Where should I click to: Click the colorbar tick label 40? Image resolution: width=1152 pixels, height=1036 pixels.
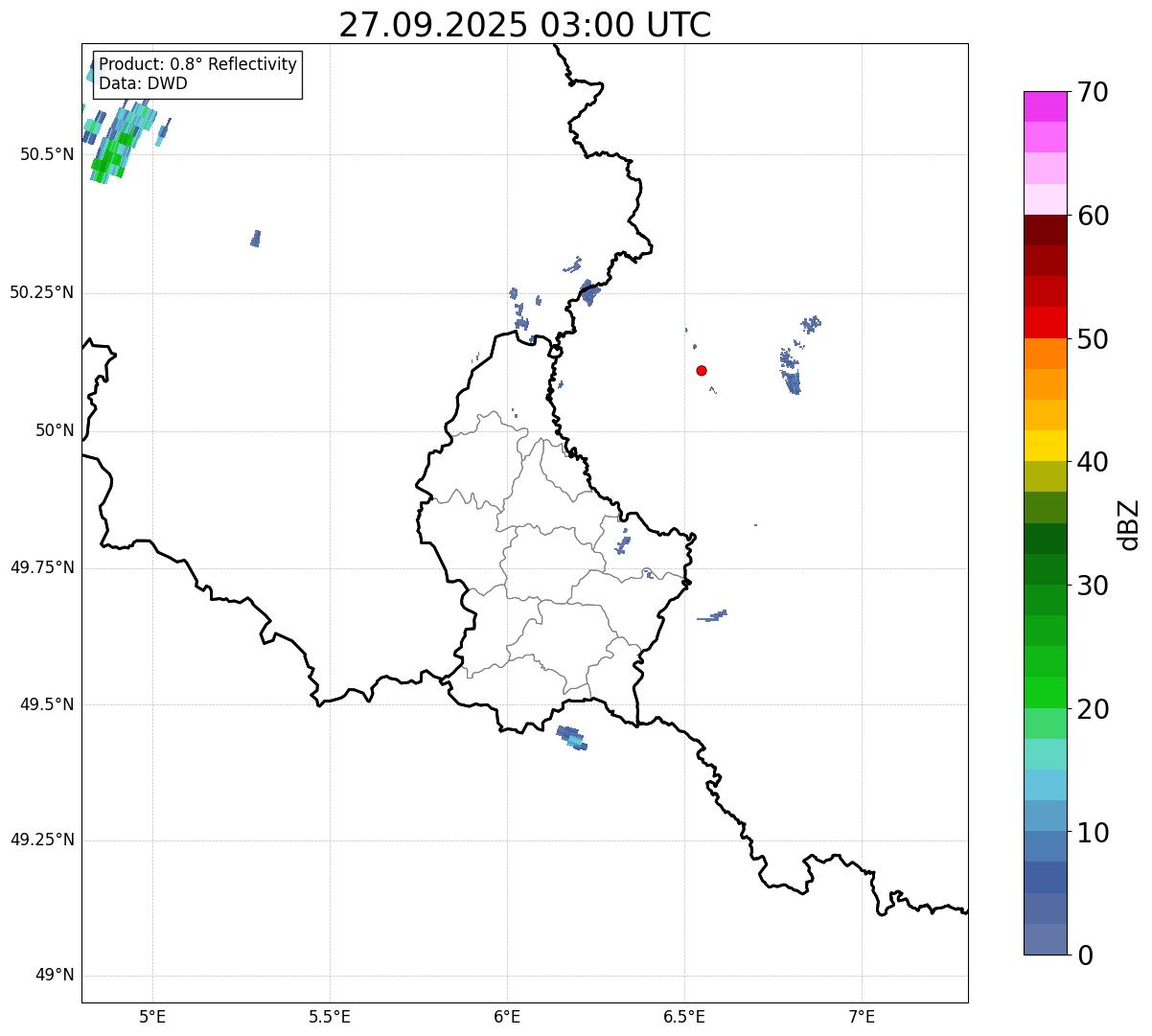(x=1092, y=462)
